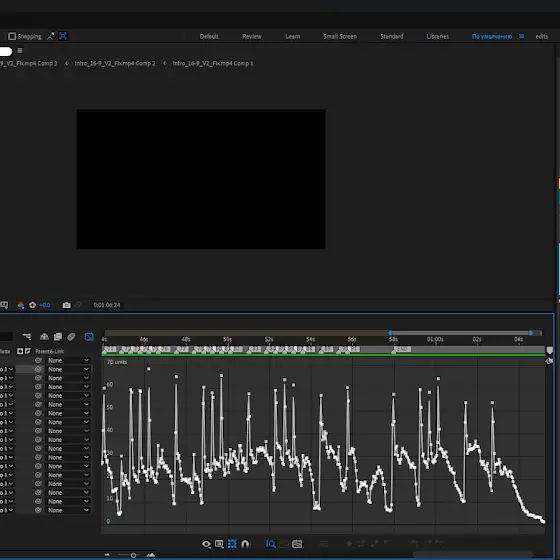Click the icon directly below the marker bin
Image resolution: width=560 pixels, height=560 pixels.
click(549, 361)
